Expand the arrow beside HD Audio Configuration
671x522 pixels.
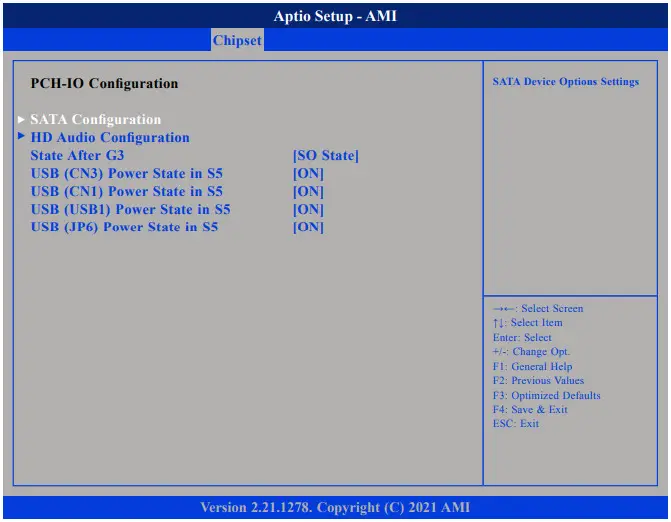click(x=21, y=136)
